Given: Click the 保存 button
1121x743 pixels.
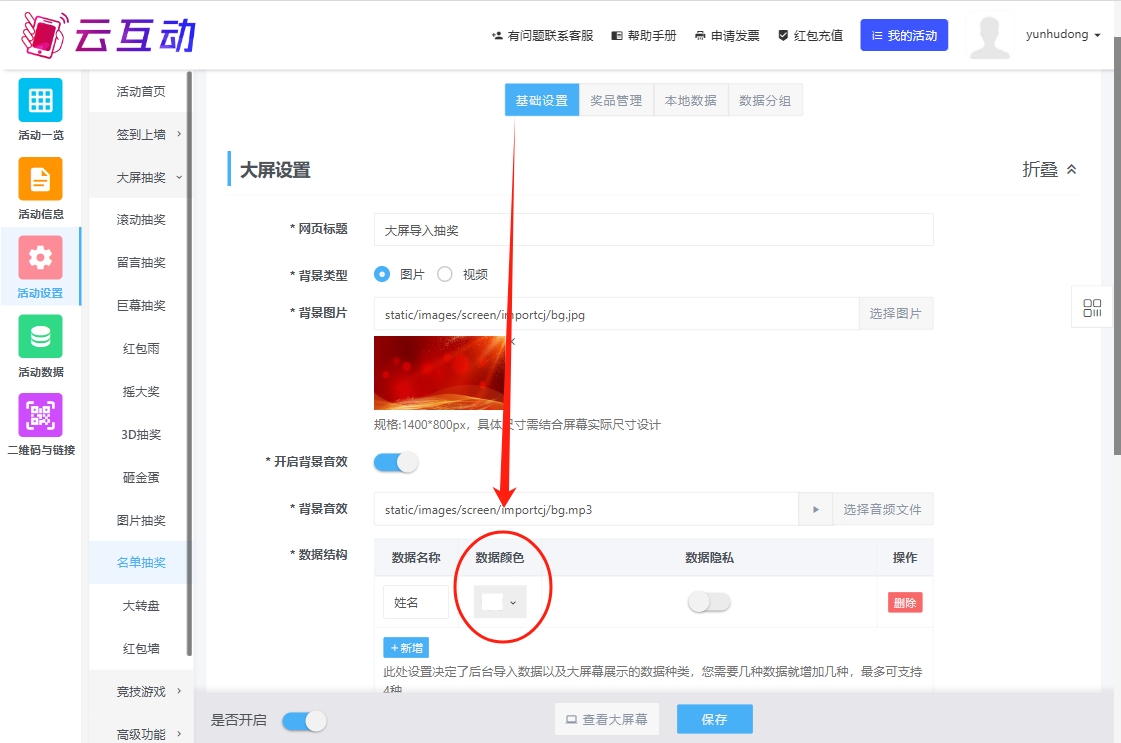Looking at the screenshot, I should pos(714,719).
